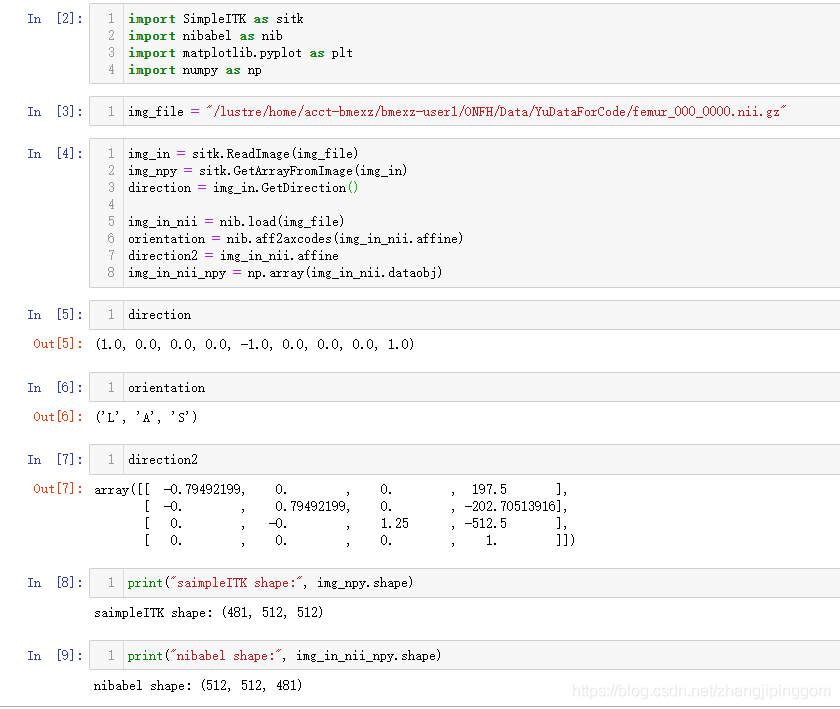
Task: Click the np.array(img_in_nii.dataobj) line
Action: 286,273
